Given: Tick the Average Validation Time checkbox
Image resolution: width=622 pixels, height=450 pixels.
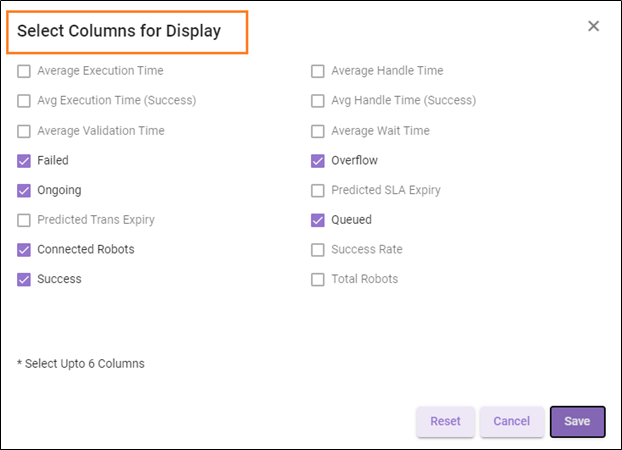Looking at the screenshot, I should (x=24, y=131).
